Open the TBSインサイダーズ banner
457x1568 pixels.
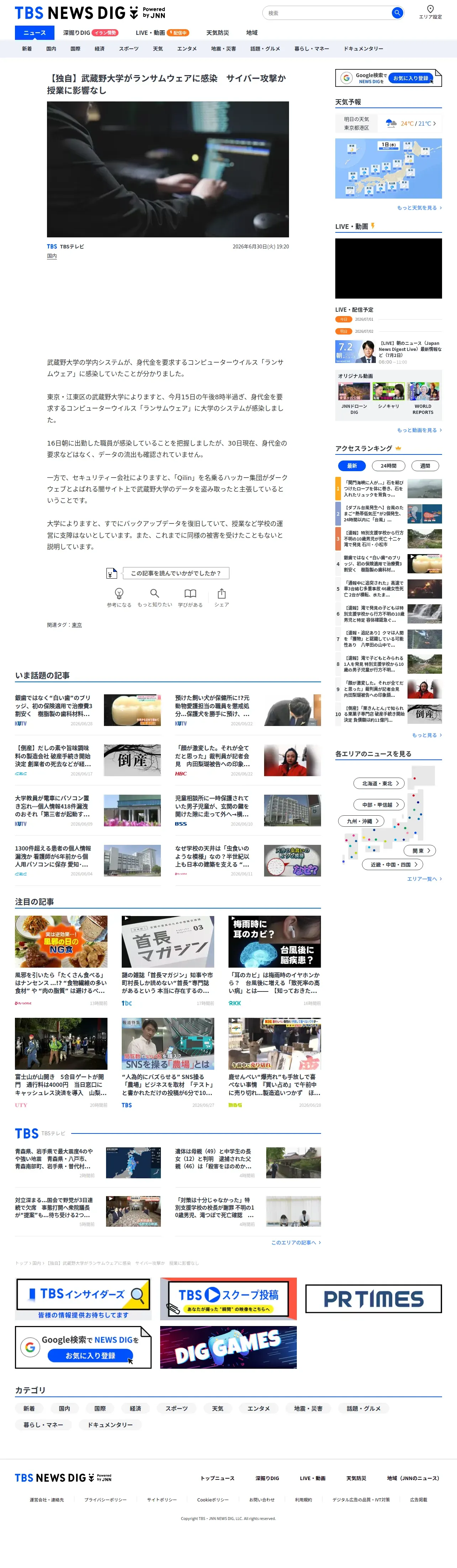tap(83, 1299)
